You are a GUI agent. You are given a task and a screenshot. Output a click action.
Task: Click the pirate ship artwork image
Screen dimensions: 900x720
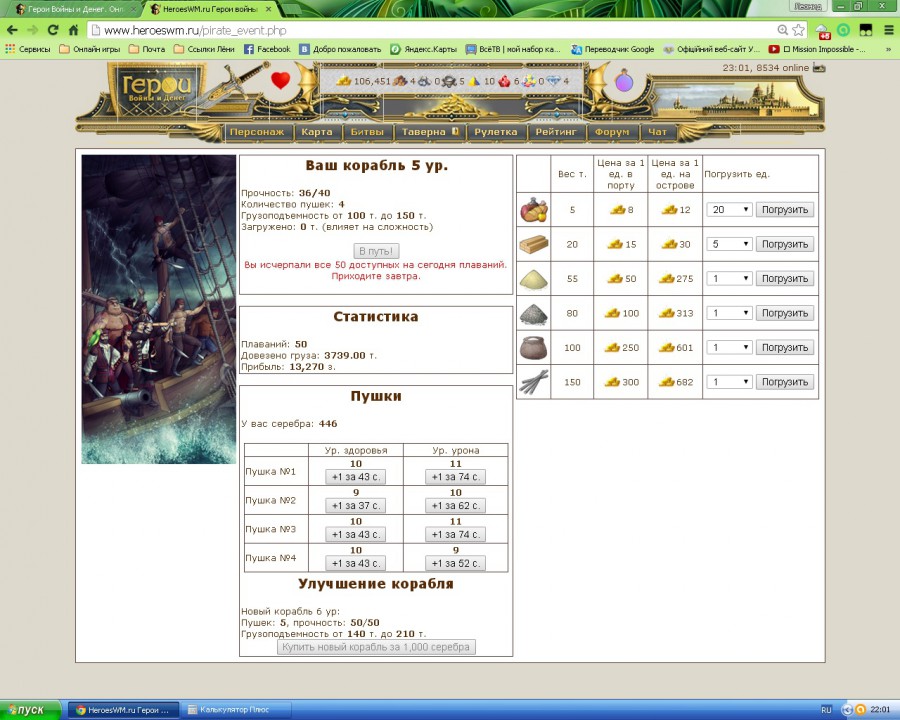pyautogui.click(x=159, y=309)
